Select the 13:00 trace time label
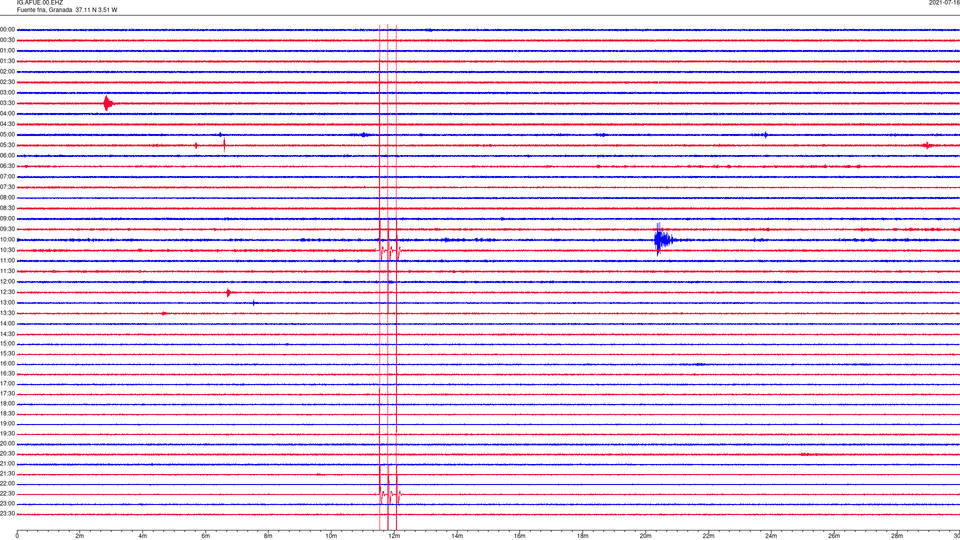 pos(8,302)
